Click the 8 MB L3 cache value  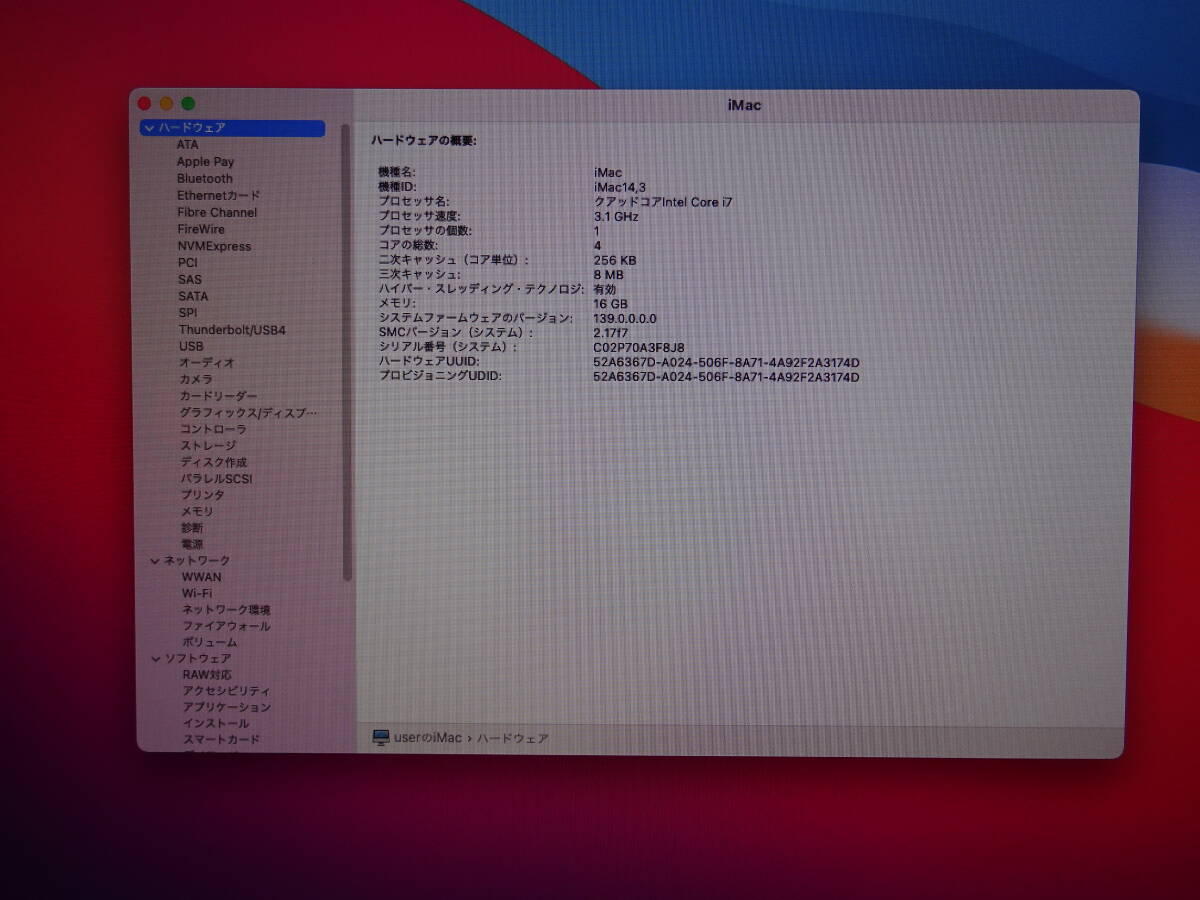coord(608,274)
